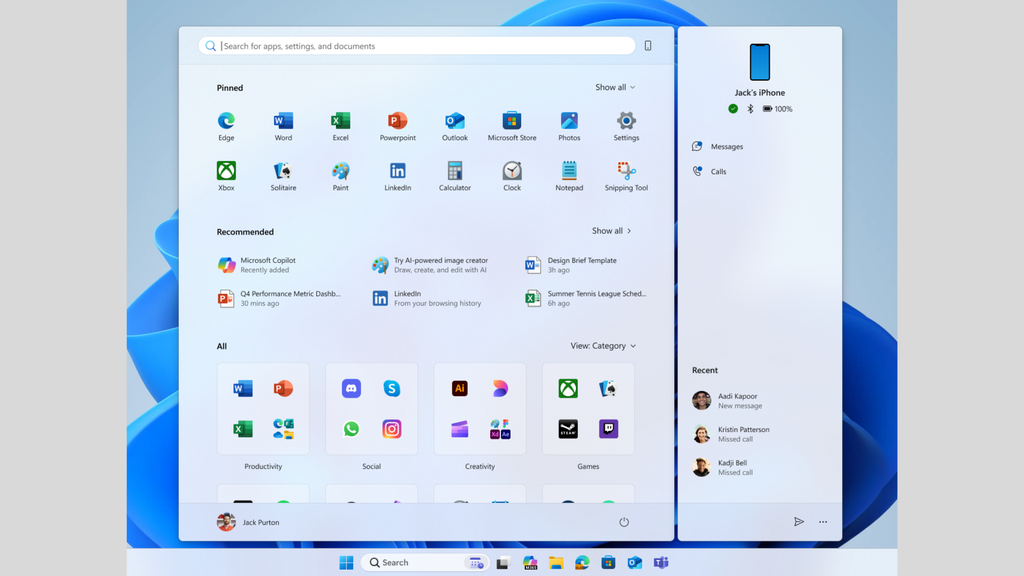Open Jack Purton user account menu
The height and width of the screenshot is (576, 1024).
click(x=249, y=522)
